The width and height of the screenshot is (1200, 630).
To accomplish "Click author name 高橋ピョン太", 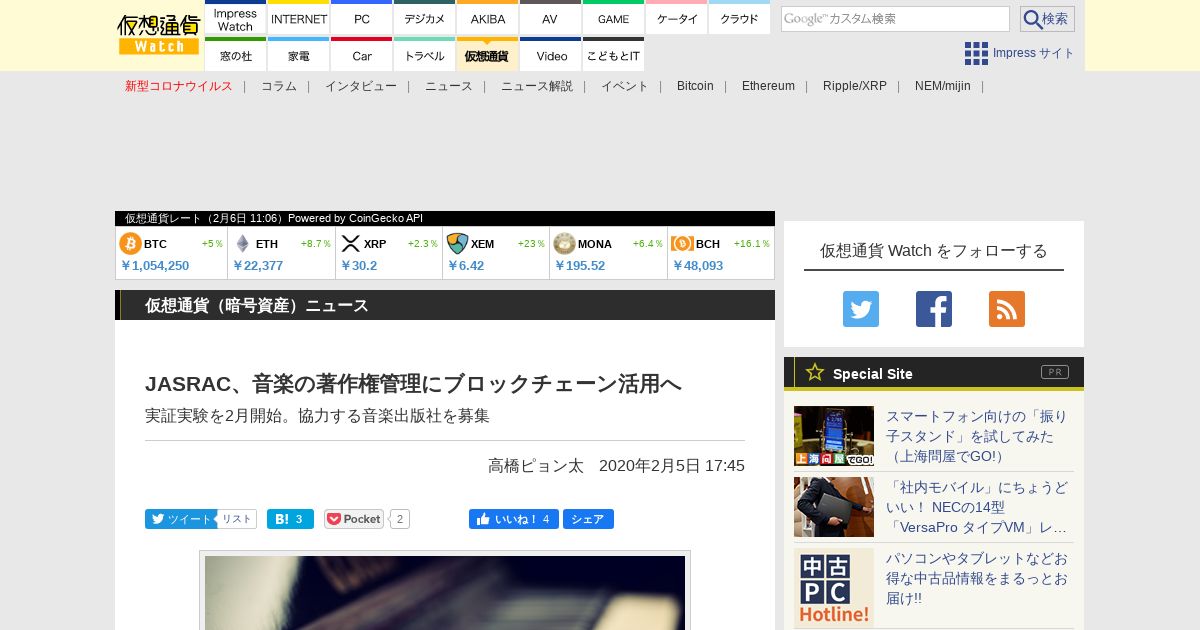I will pyautogui.click(x=536, y=465).
